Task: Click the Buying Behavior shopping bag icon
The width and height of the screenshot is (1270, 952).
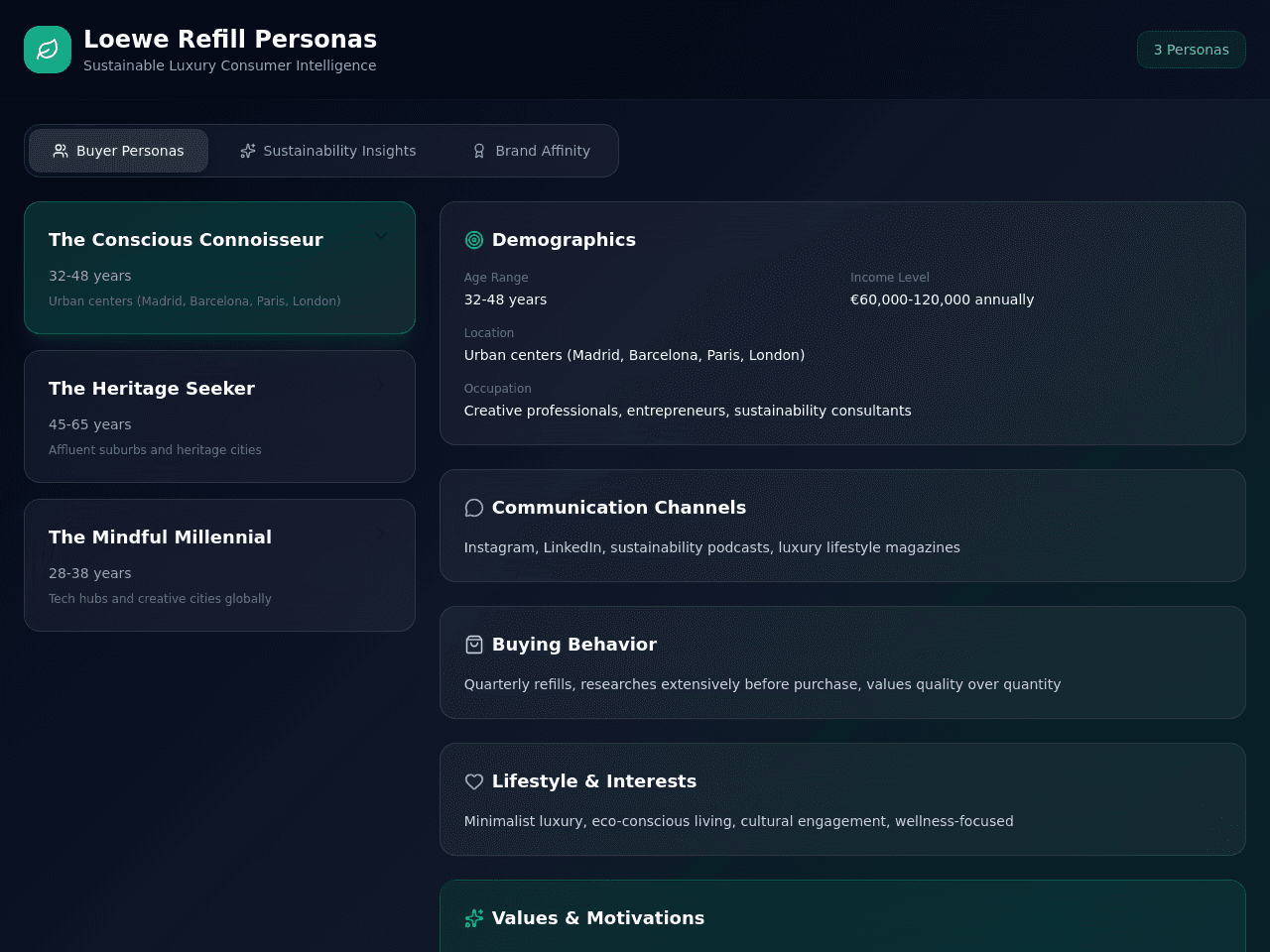Action: pos(474,645)
